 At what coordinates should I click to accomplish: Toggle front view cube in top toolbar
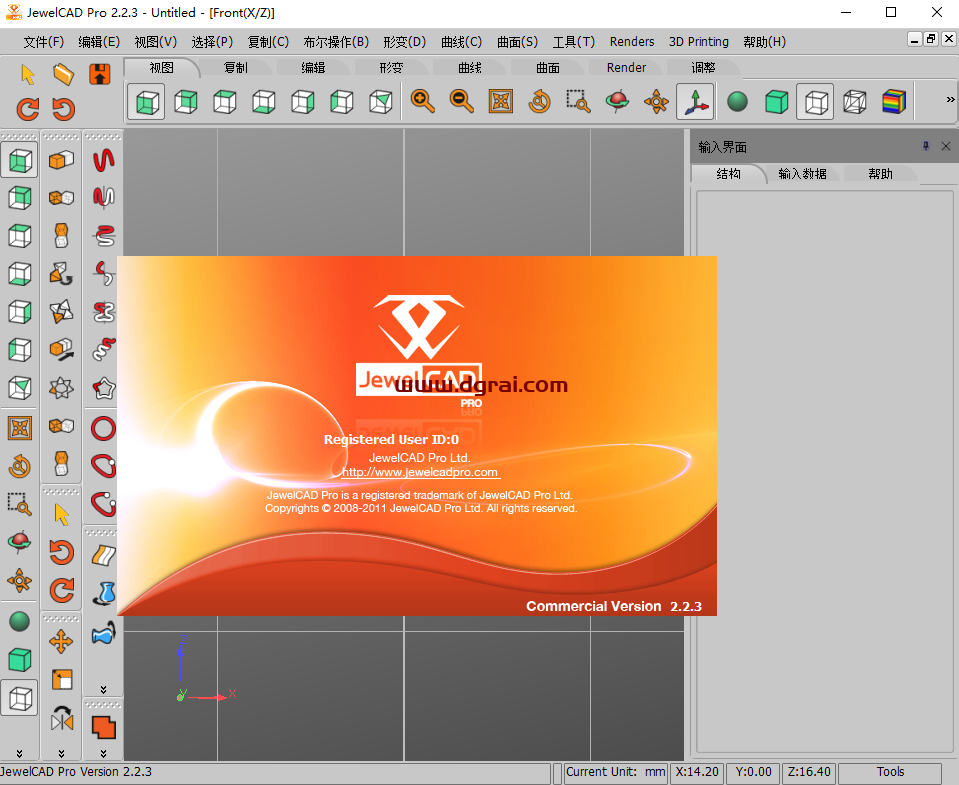[147, 101]
